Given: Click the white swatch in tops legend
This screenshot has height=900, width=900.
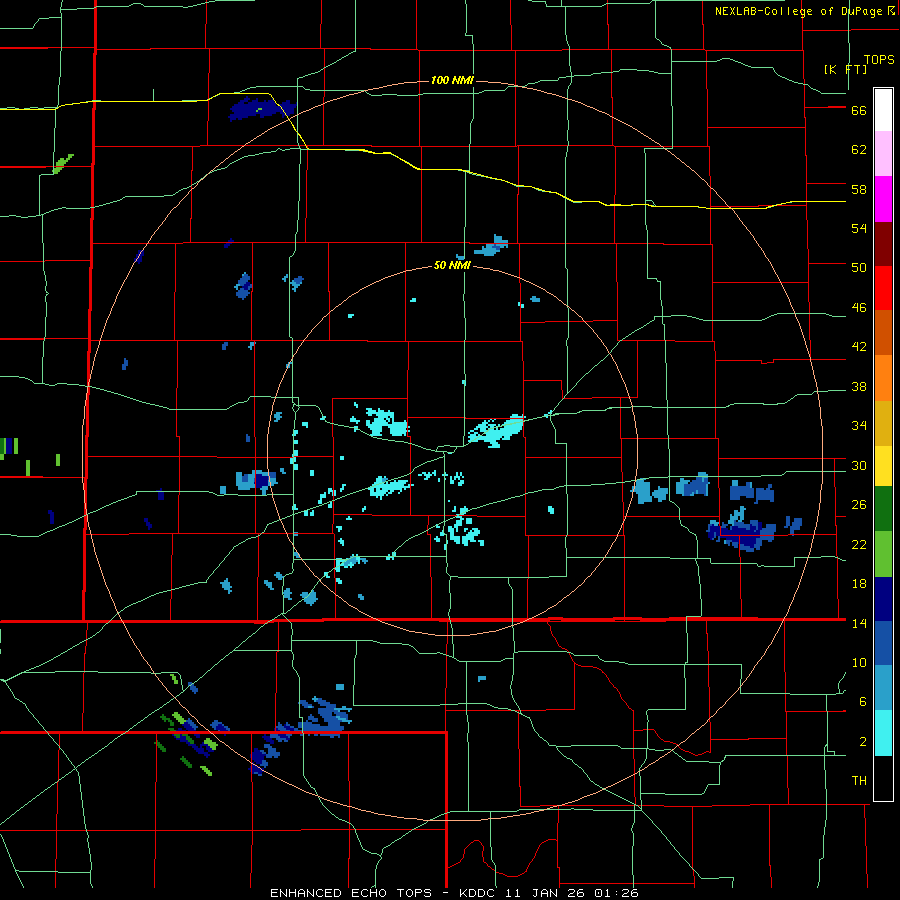Looking at the screenshot, I should point(883,110).
